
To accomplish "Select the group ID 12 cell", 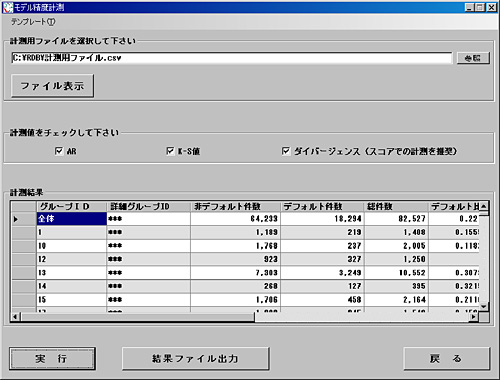I will click(x=71, y=259).
